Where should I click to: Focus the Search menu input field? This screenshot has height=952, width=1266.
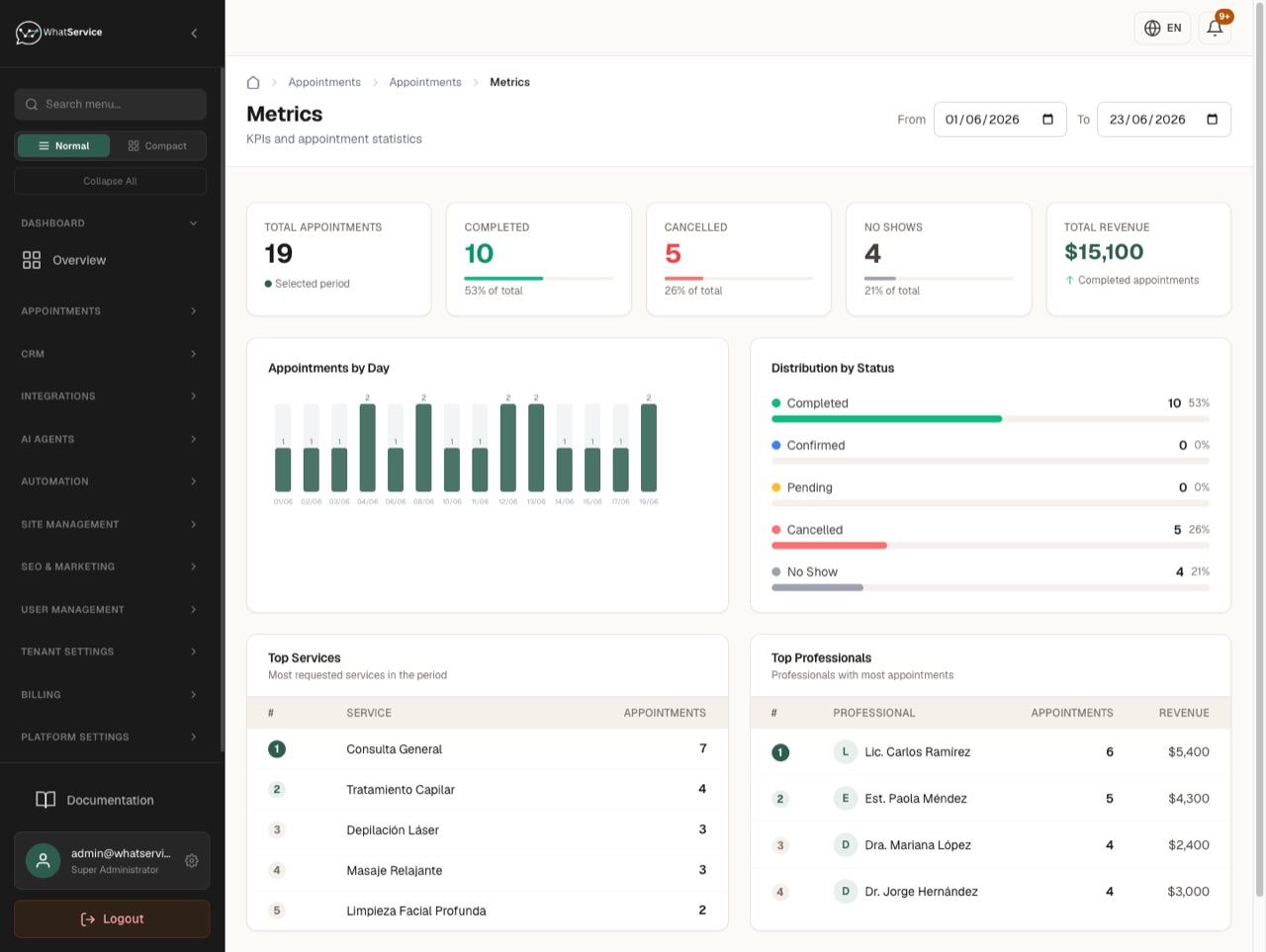pyautogui.click(x=110, y=104)
